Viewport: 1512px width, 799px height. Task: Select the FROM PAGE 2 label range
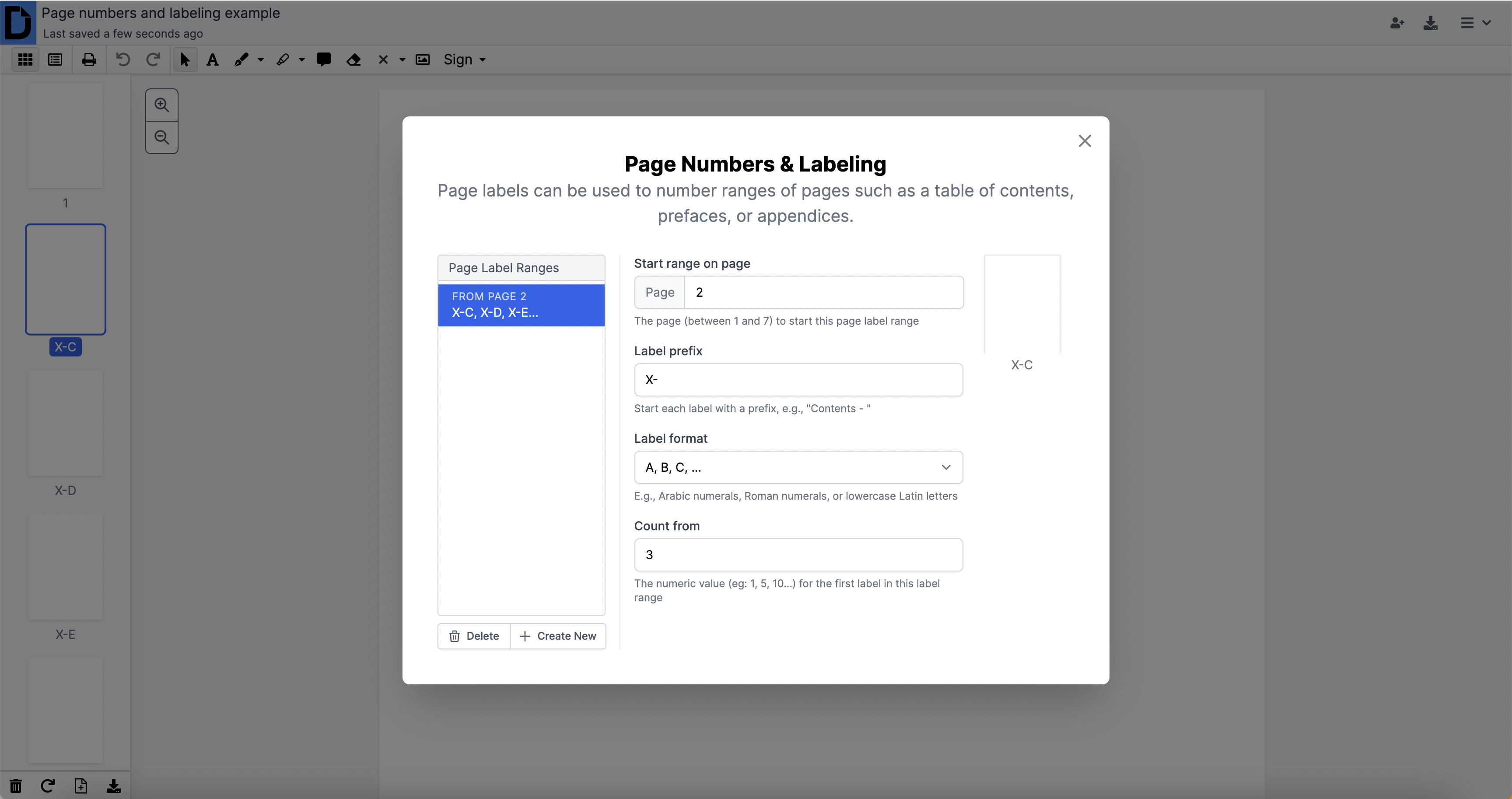(521, 305)
